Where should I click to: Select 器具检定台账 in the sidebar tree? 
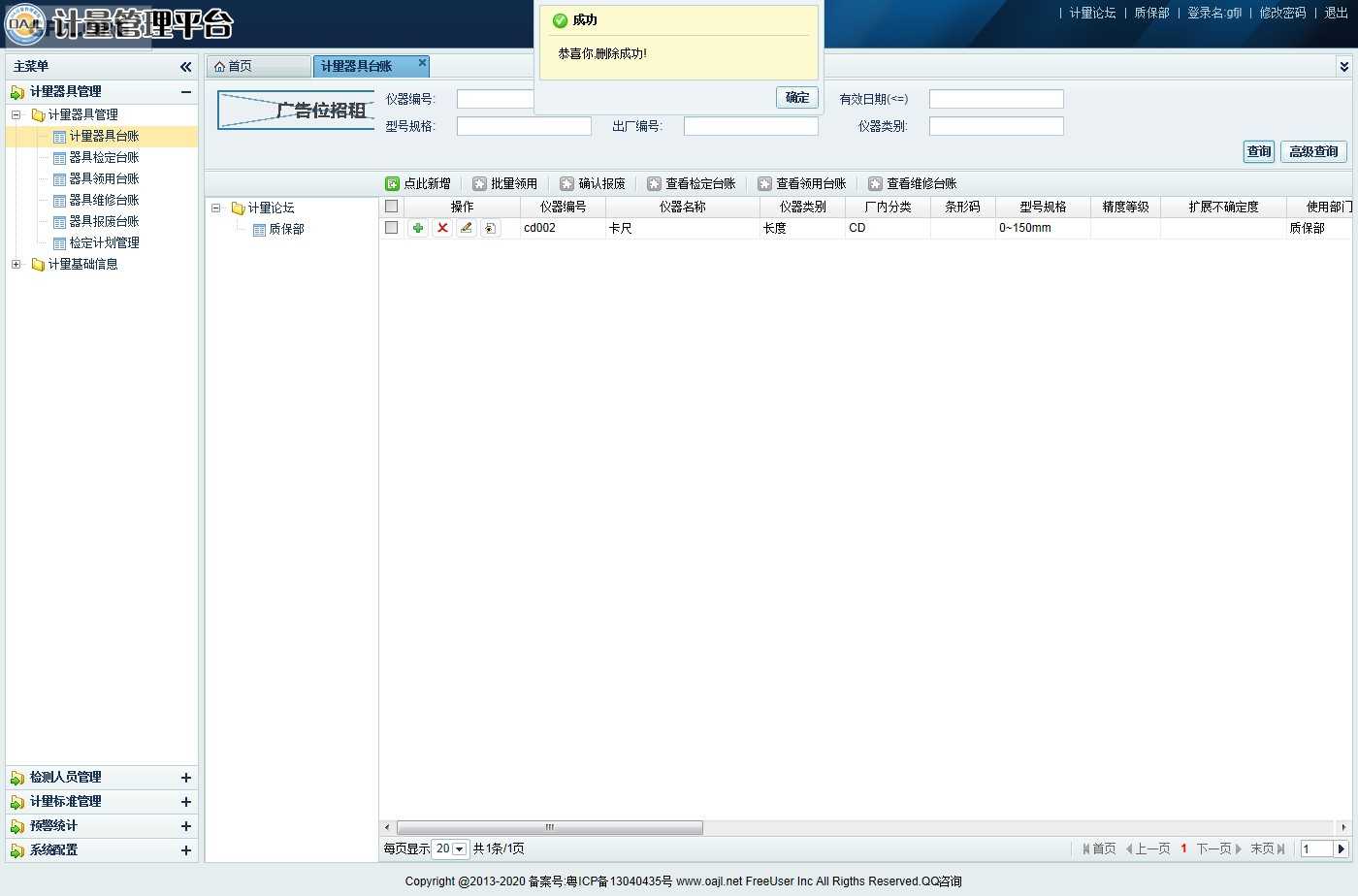104,157
